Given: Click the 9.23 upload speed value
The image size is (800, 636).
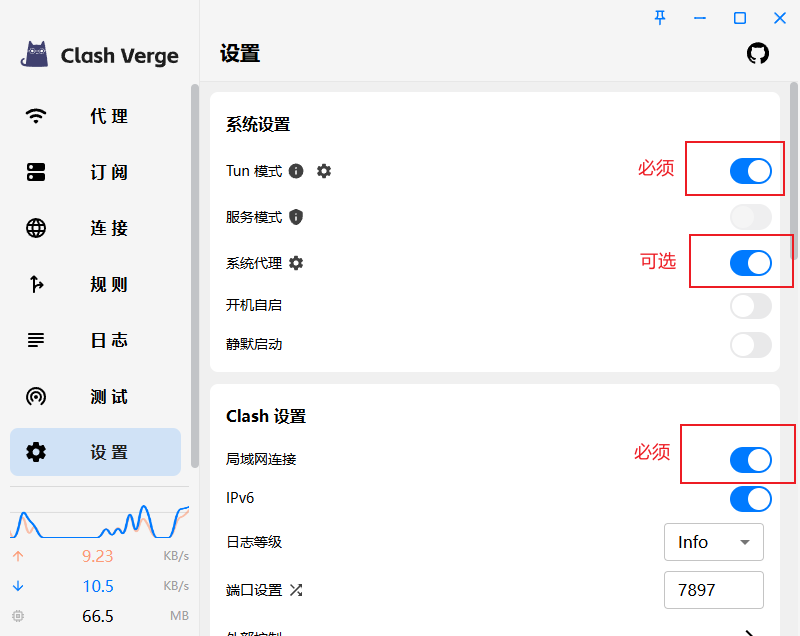Looking at the screenshot, I should (x=97, y=556).
